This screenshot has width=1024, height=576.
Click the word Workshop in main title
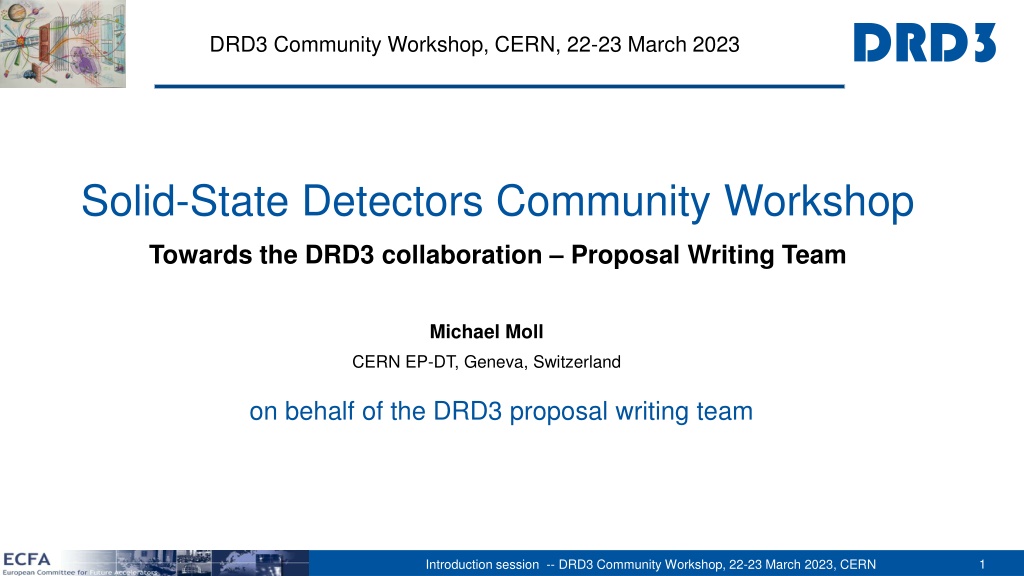(819, 200)
